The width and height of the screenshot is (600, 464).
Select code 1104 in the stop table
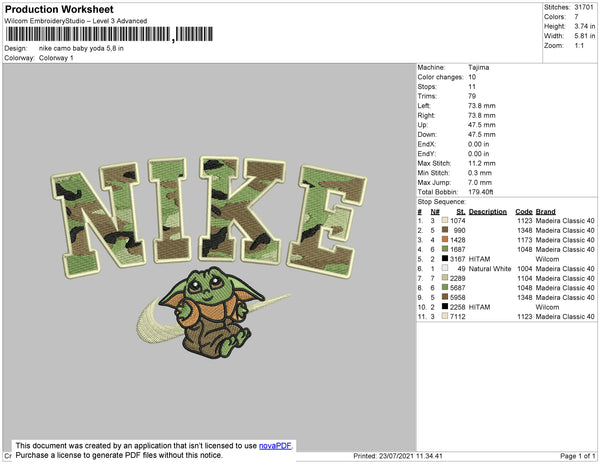point(525,278)
